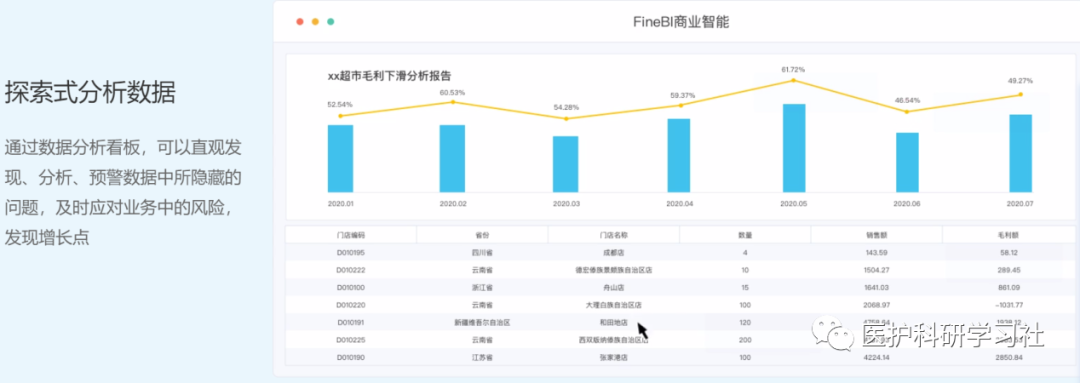Click negative gross profit -1031.77
This screenshot has height=383, width=1080.
click(x=1009, y=304)
